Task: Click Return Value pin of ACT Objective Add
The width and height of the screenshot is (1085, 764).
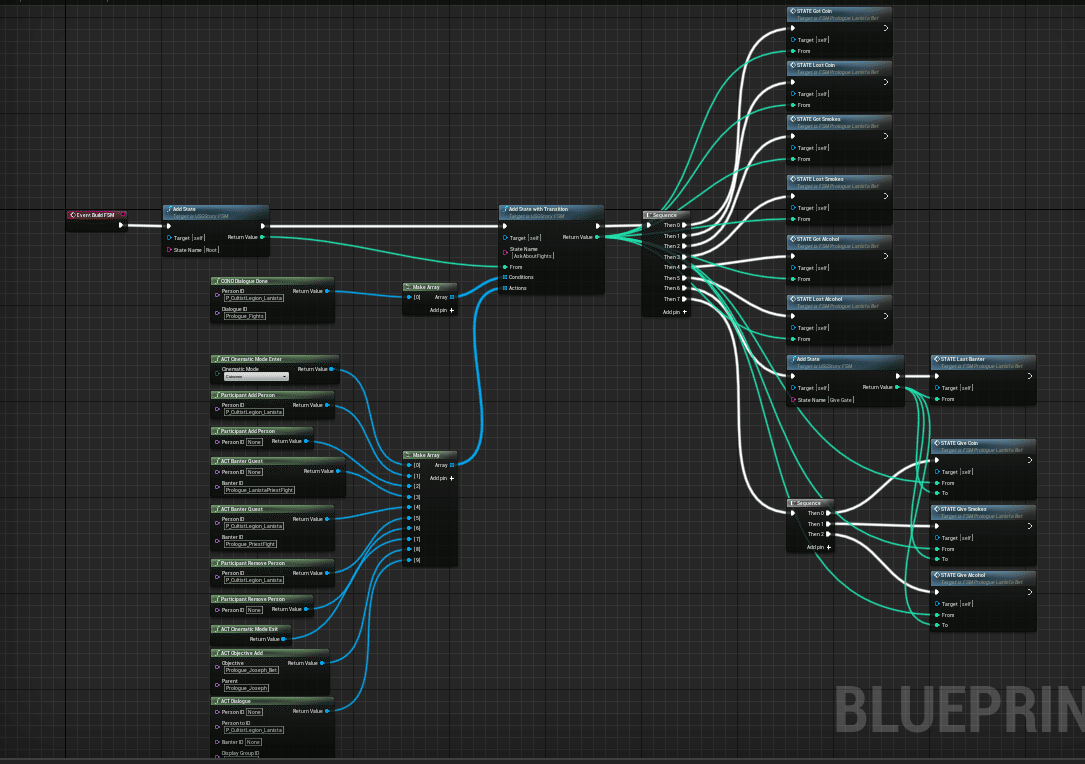Action: point(322,663)
